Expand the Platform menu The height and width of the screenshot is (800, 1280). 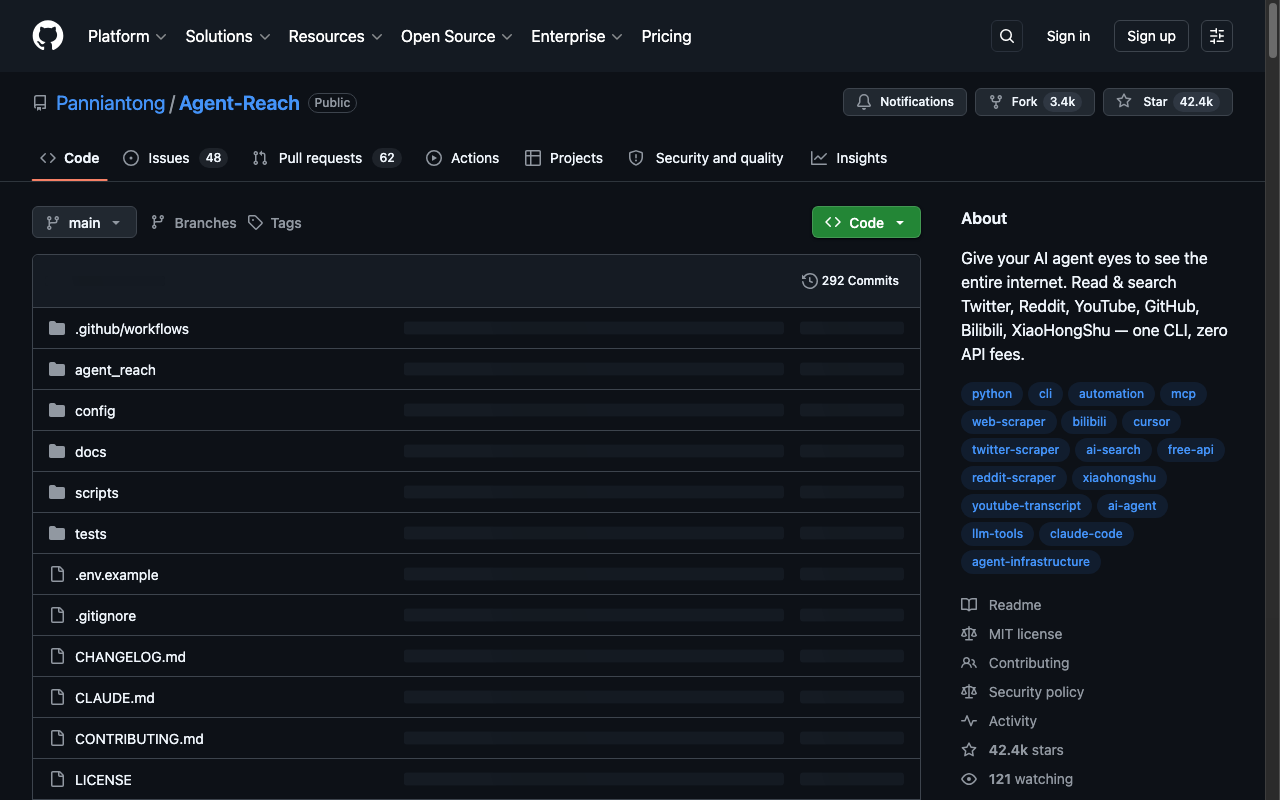pyautogui.click(x=127, y=36)
